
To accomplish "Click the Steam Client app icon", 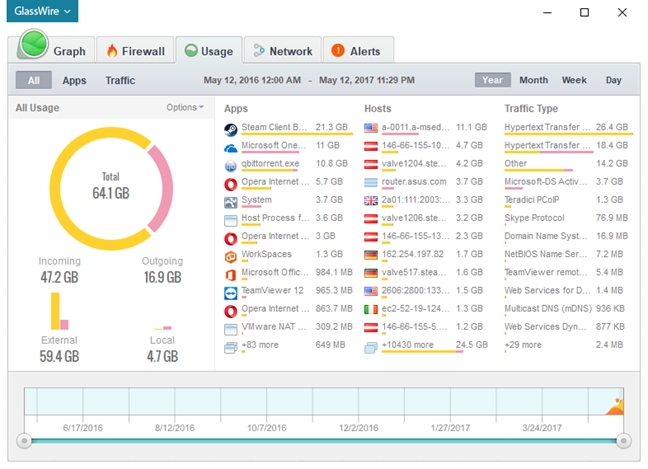I will click(231, 130).
